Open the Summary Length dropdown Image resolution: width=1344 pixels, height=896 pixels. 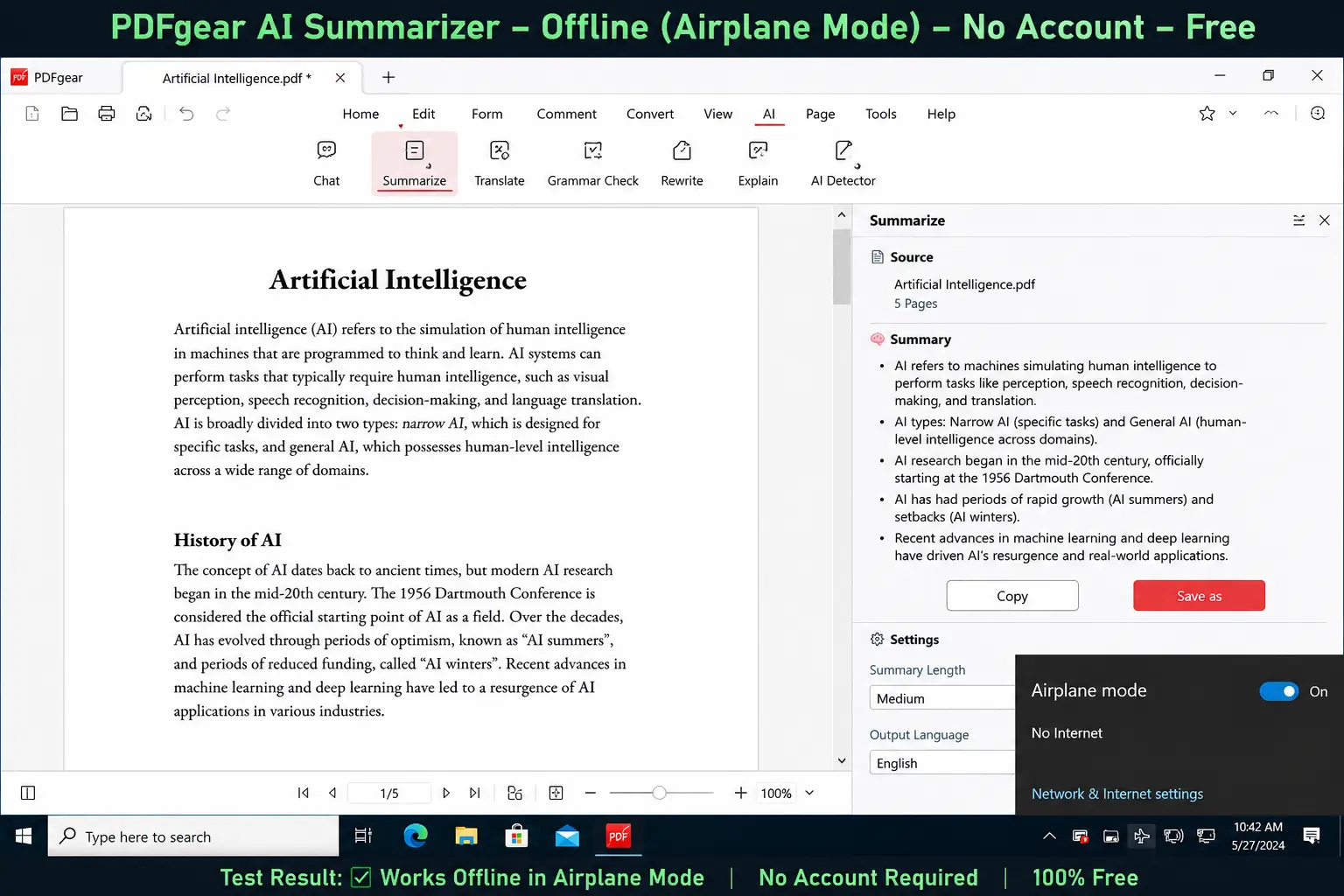point(941,698)
